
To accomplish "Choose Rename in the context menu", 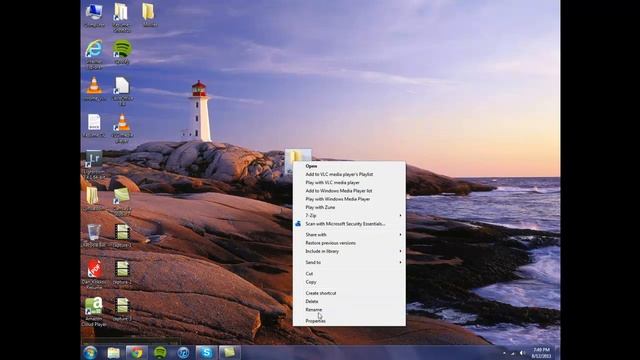I will tap(349, 309).
